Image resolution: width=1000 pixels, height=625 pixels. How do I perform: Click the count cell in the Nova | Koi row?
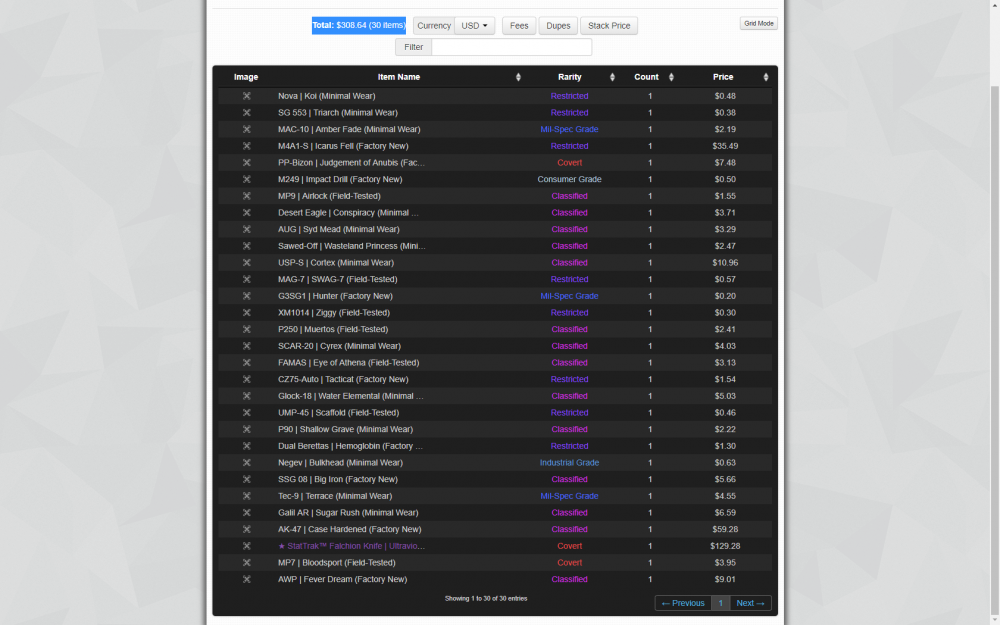[650, 96]
